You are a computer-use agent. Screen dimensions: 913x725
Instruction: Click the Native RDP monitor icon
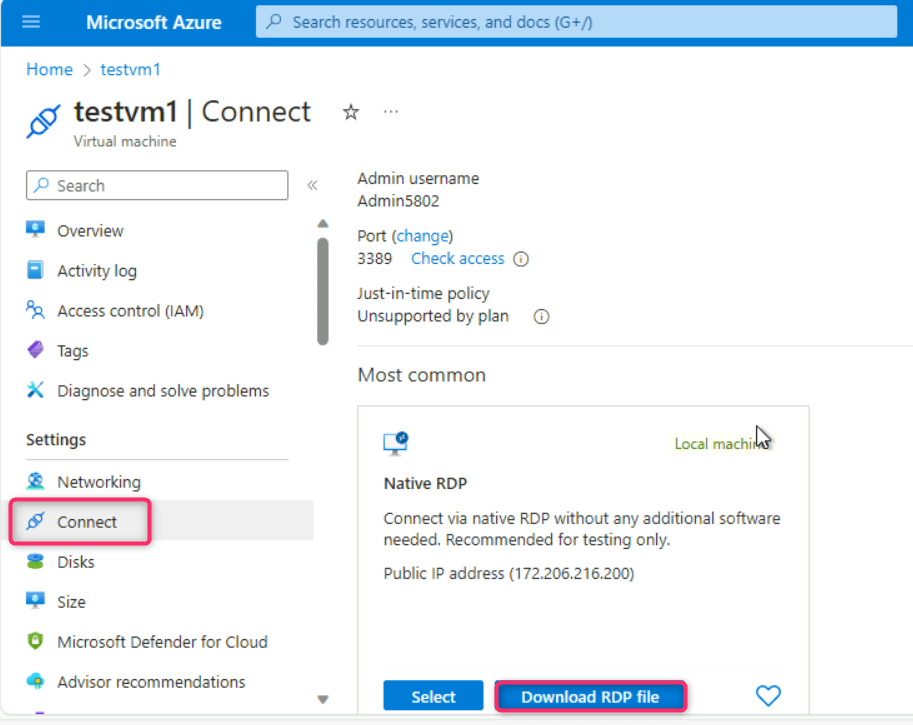click(x=396, y=443)
